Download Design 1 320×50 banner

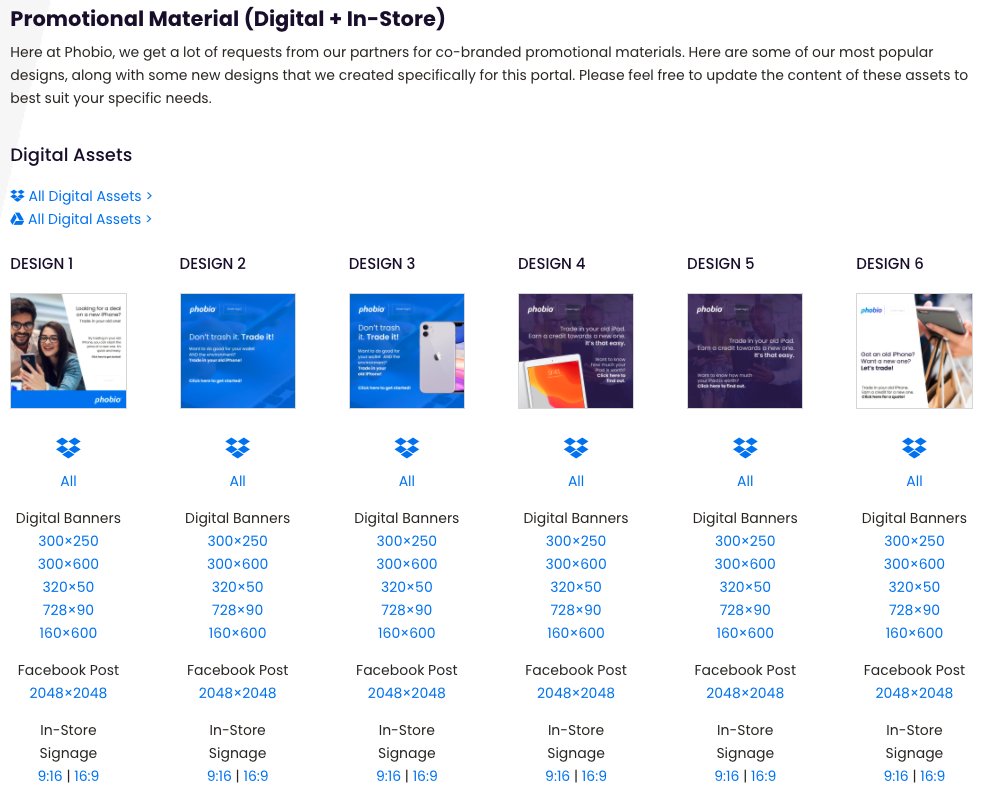click(x=68, y=587)
